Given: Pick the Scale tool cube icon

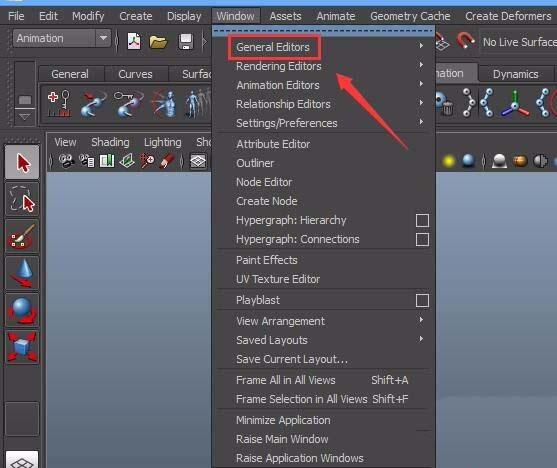Looking at the screenshot, I should tap(22, 347).
